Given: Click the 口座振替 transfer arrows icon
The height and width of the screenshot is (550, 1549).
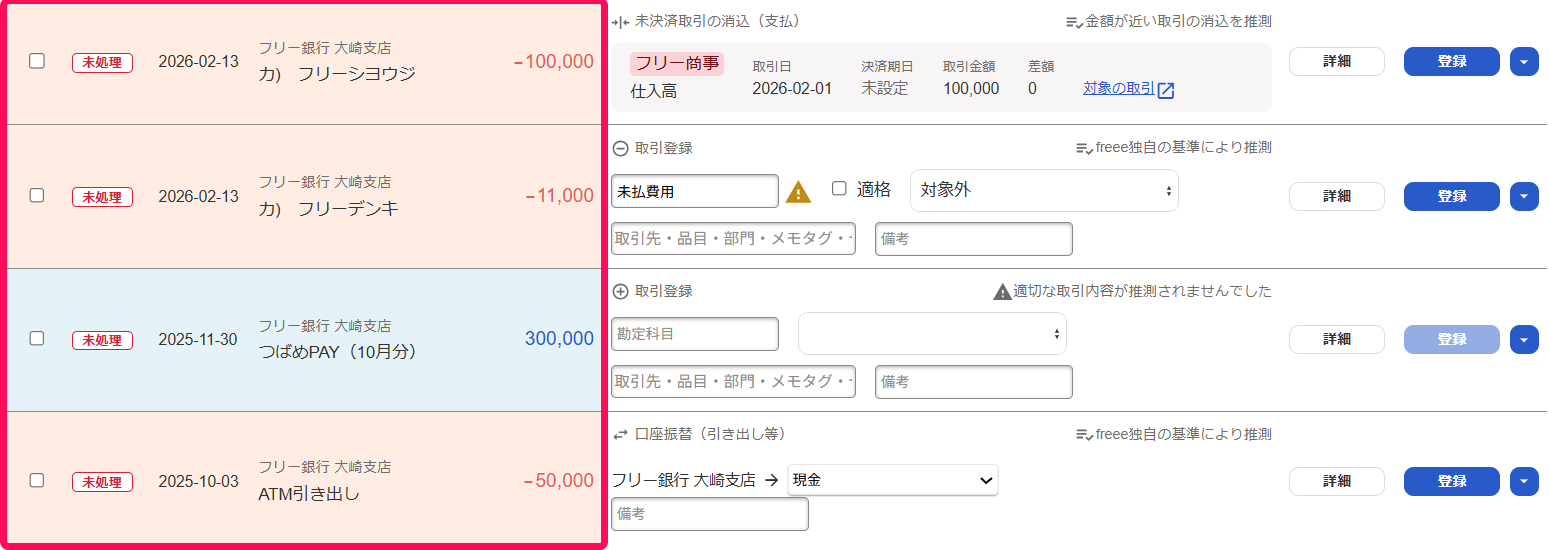Looking at the screenshot, I should [x=620, y=434].
